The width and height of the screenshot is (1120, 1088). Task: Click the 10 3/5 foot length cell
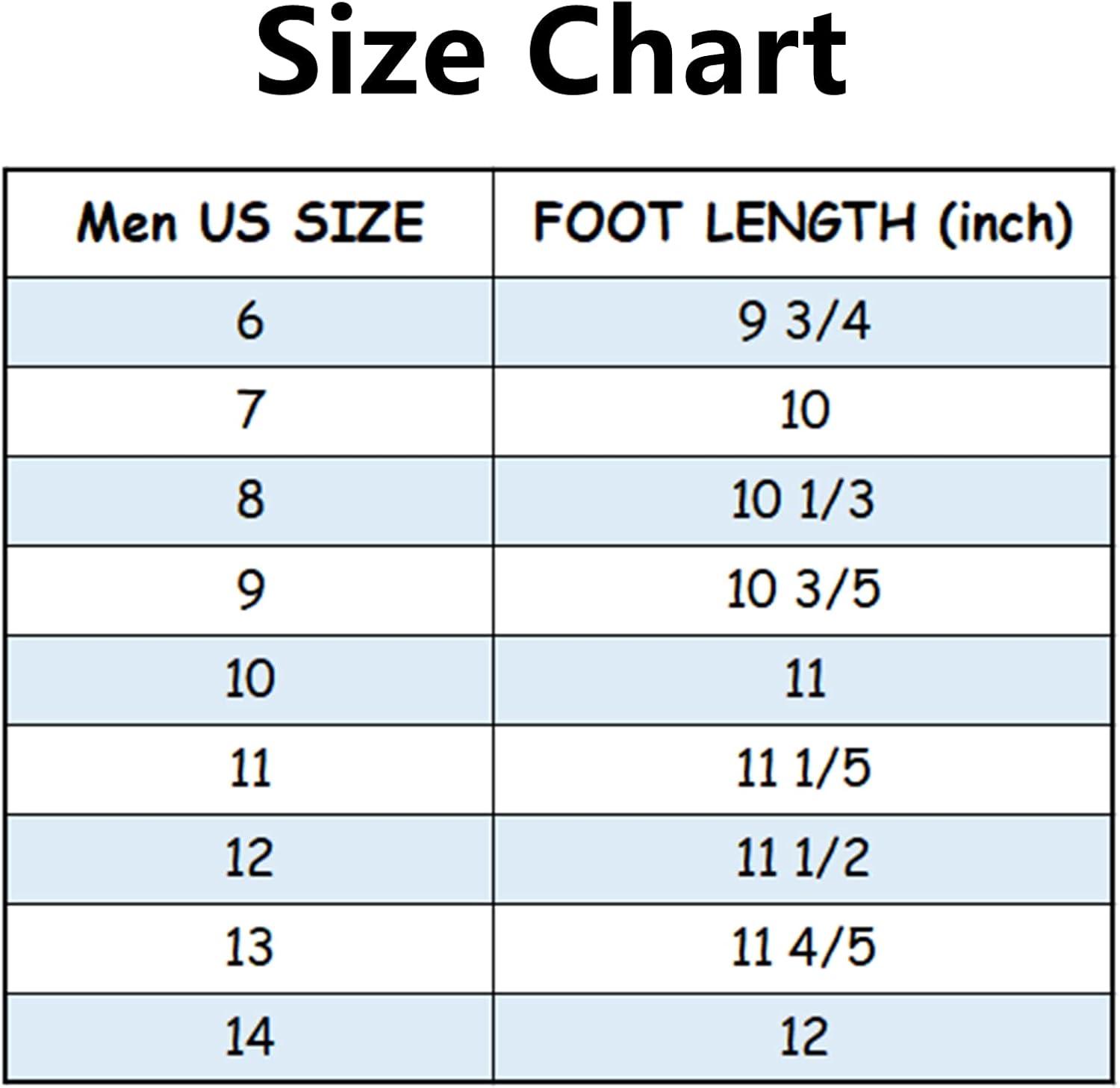click(803, 590)
